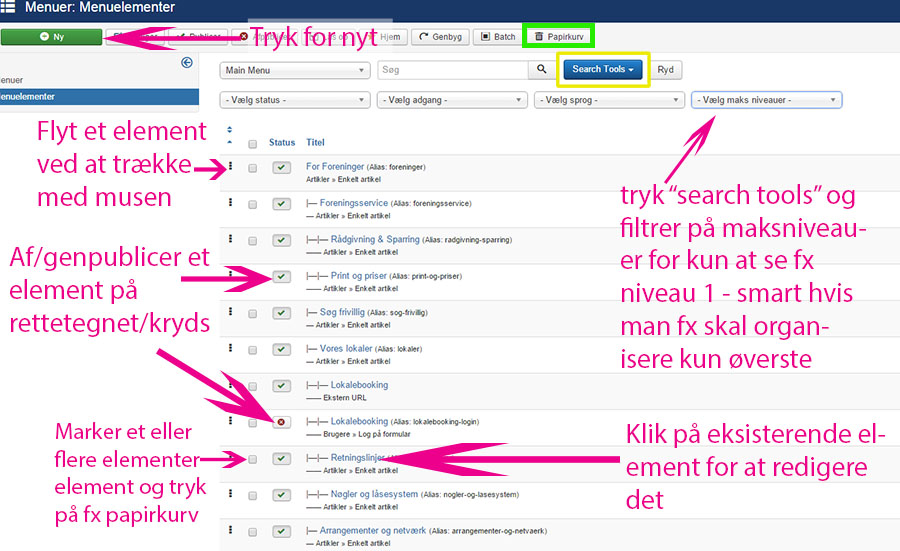Collapse the sidebar with the blue arrow icon
900x551 pixels.
(186, 63)
